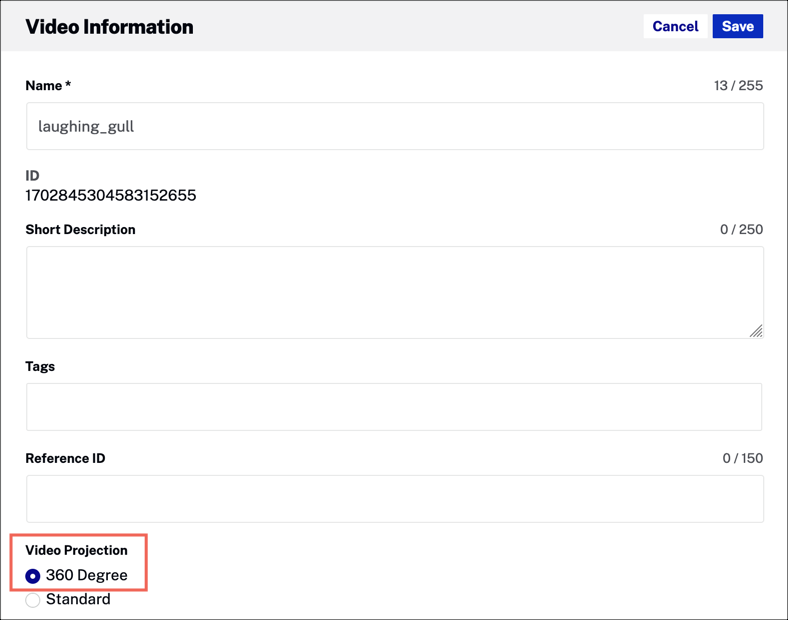Click the 0 / 250 description counter

tap(741, 230)
